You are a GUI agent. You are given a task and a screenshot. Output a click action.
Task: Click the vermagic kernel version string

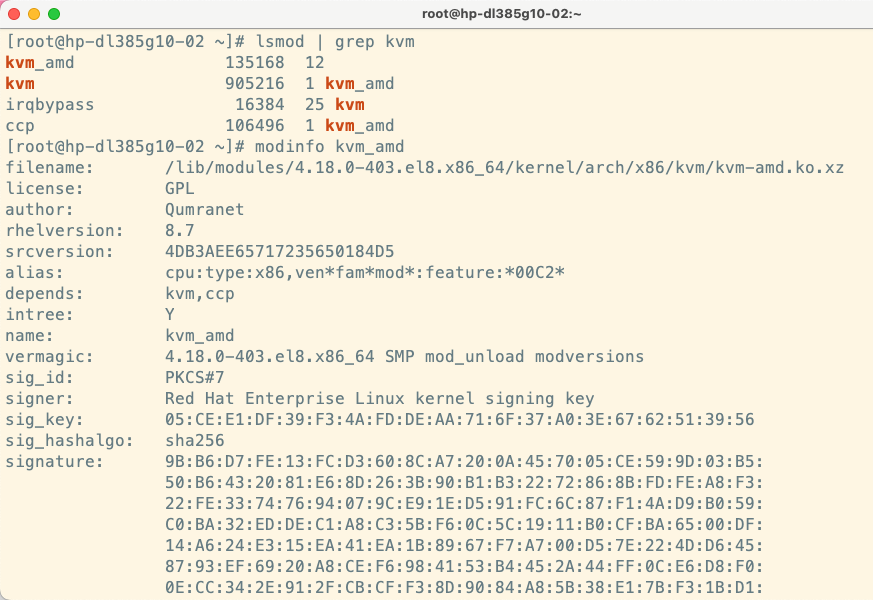click(404, 357)
